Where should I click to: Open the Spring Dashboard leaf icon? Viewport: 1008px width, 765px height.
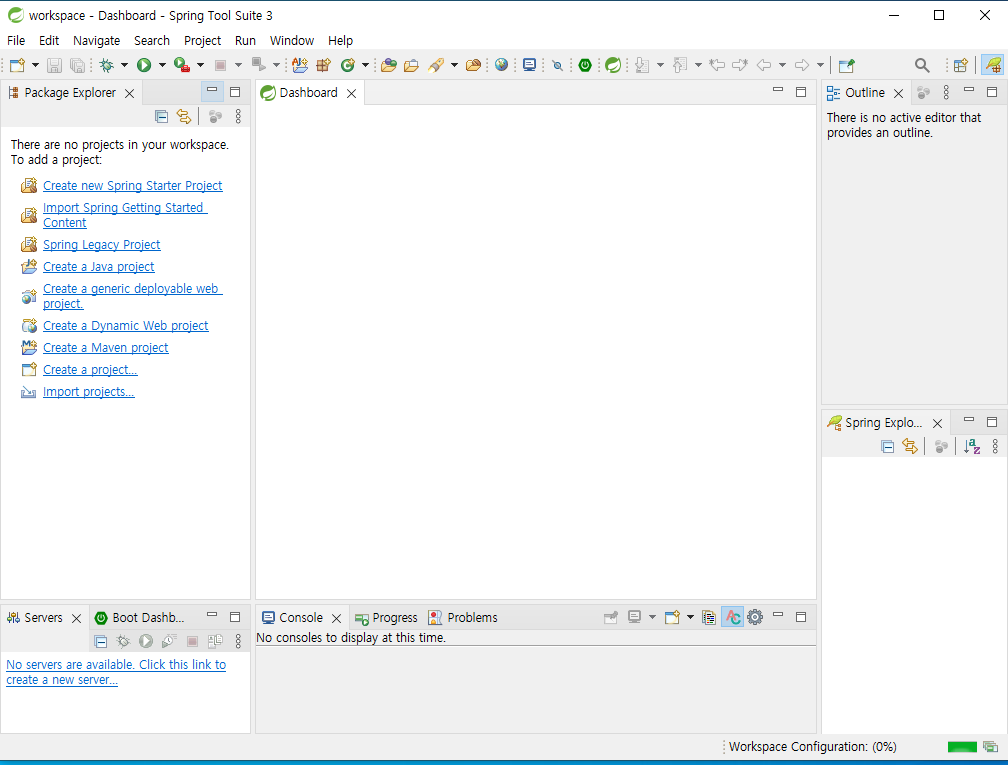click(613, 65)
